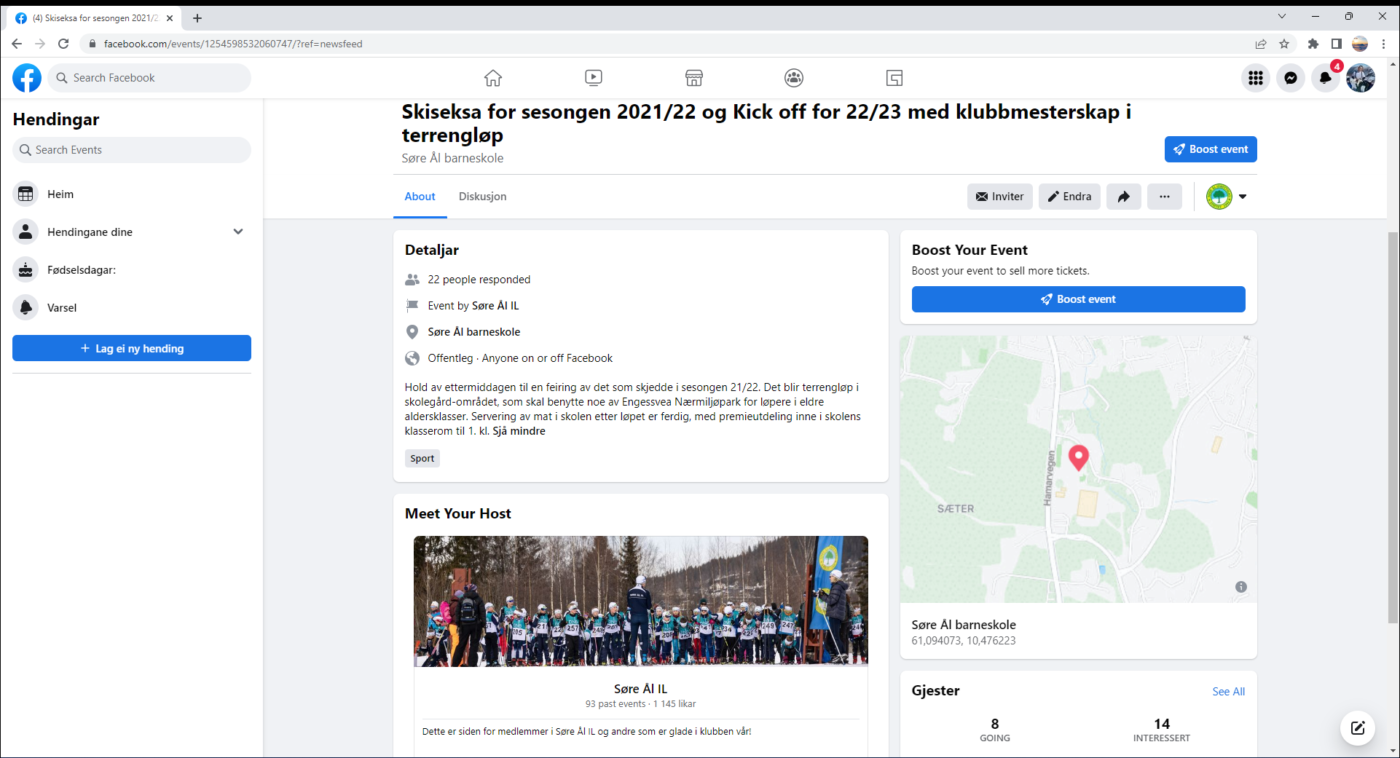Open a new Chrome tab
1400x758 pixels.
(197, 18)
